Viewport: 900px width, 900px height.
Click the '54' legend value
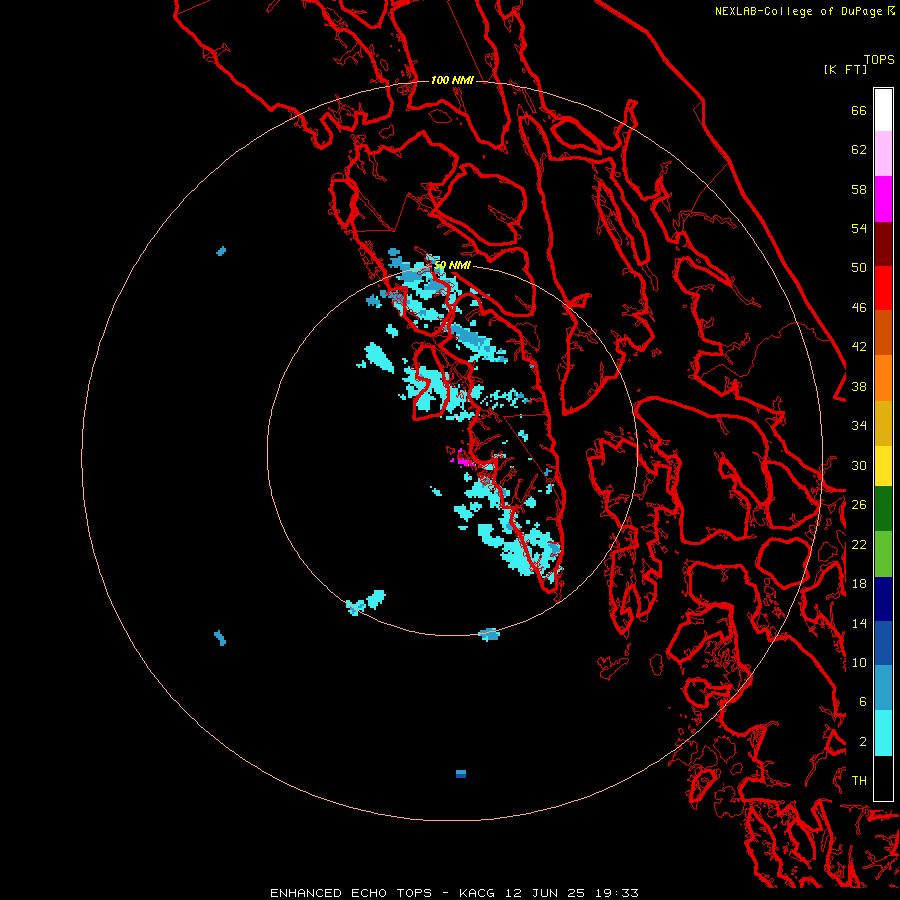pyautogui.click(x=859, y=228)
